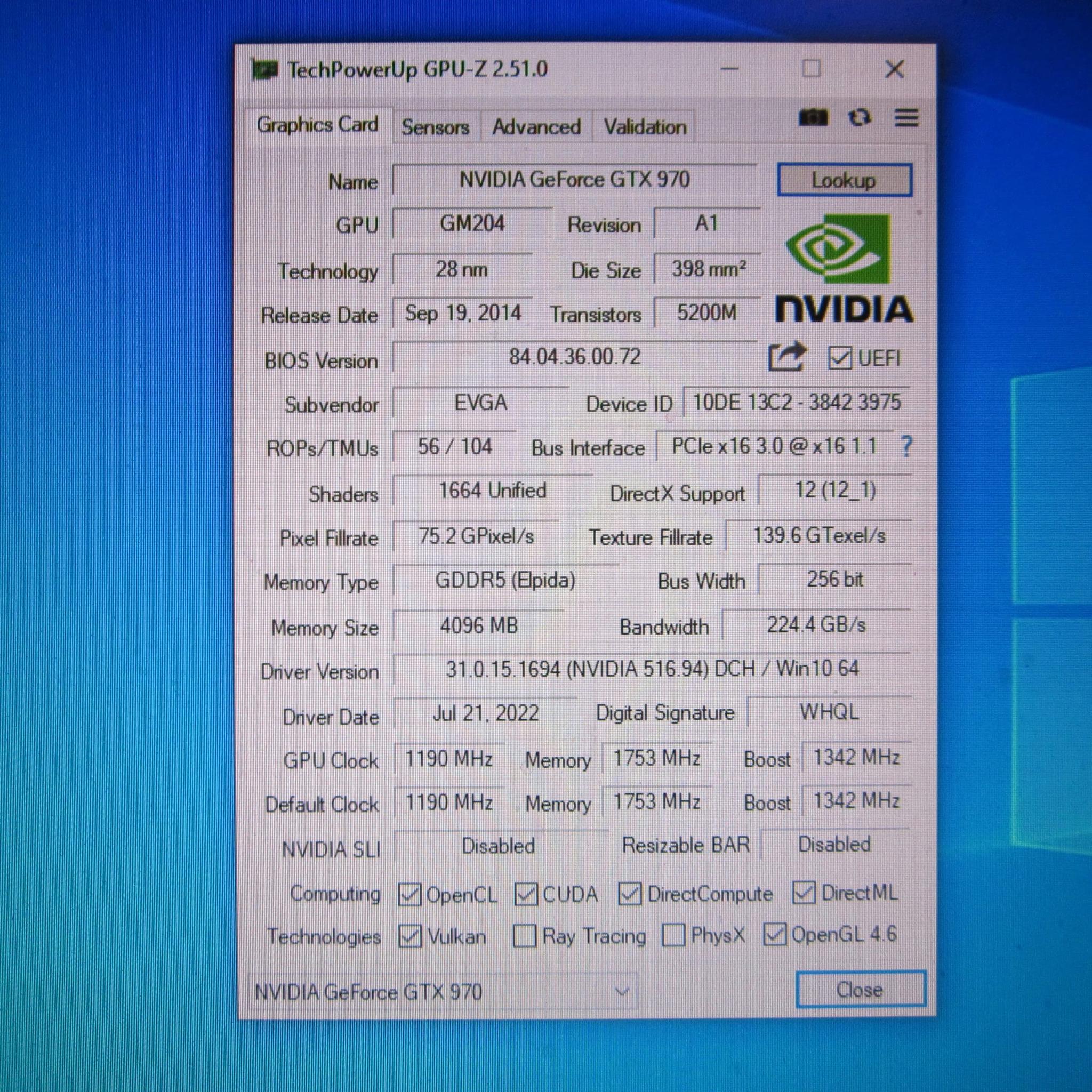Viewport: 1092px width, 1092px height.
Task: Click the Close button
Action: (860, 990)
